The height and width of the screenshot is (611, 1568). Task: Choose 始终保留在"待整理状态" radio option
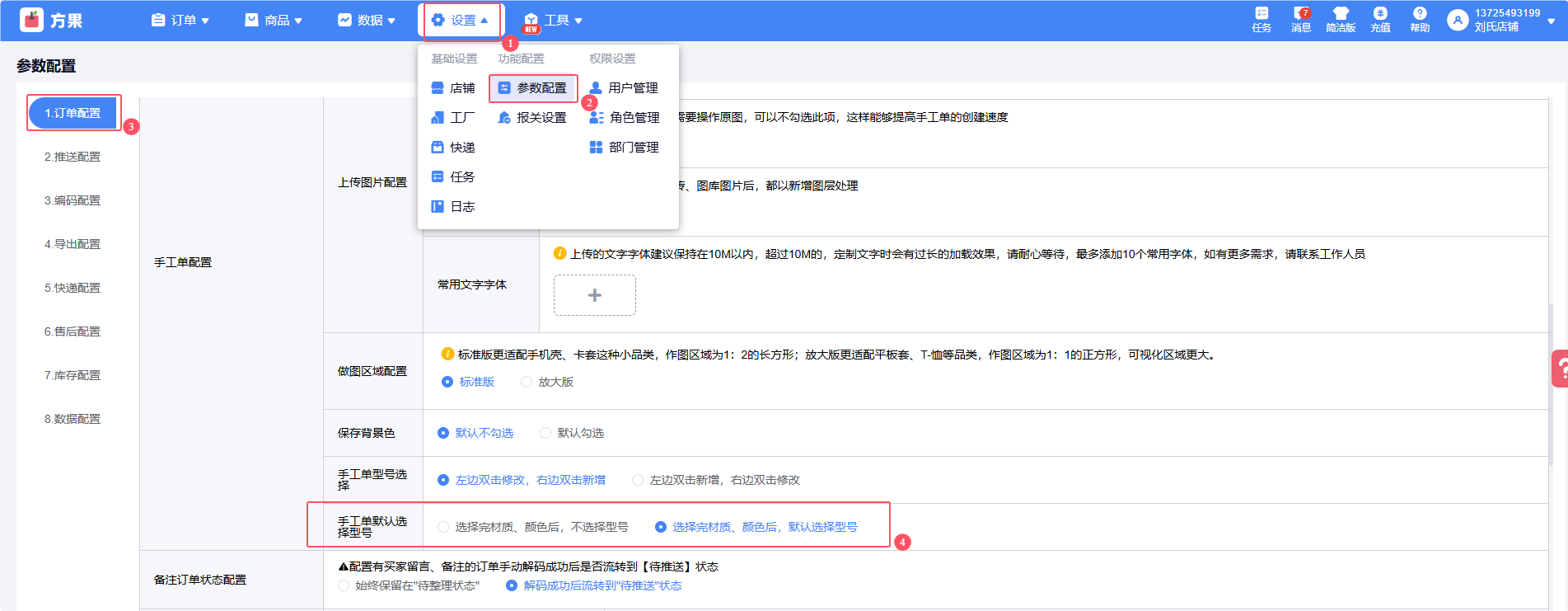point(344,585)
